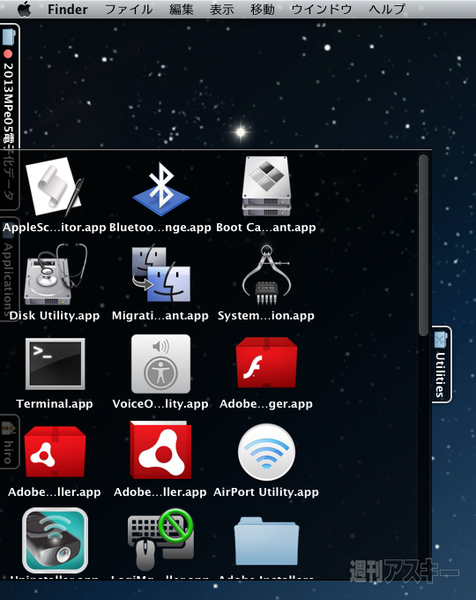Image resolution: width=476 pixels, height=600 pixels.
Task: Click the Boot Ca...ant.app label
Action: [266, 227]
